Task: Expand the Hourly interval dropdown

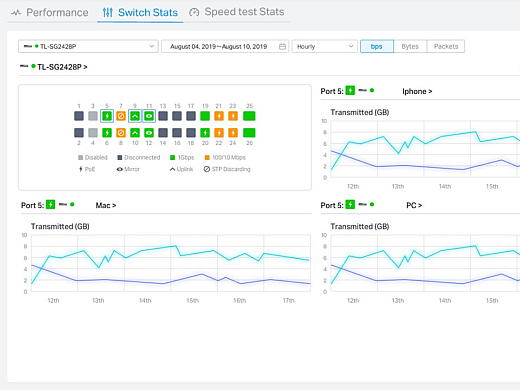Action: click(x=325, y=46)
